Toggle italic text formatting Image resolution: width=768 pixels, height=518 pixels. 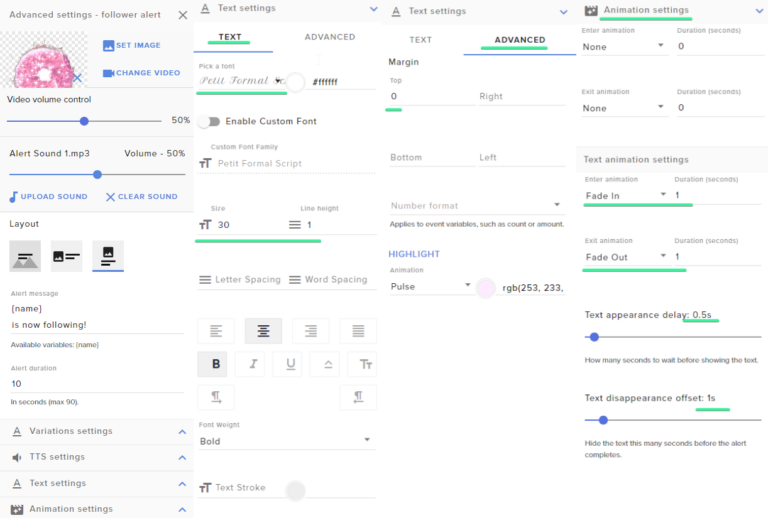[251, 365]
